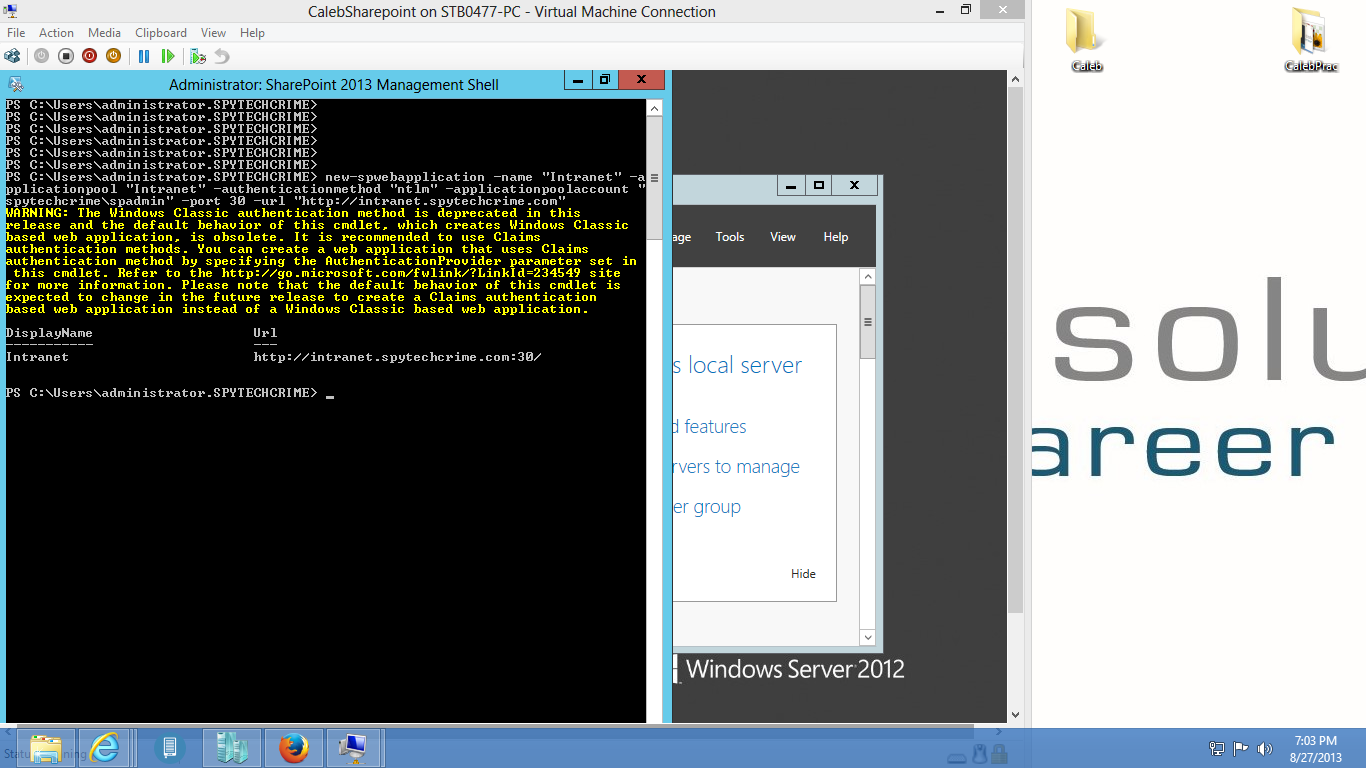Click the volume speaker tray icon
This screenshot has width=1366, height=768.
tap(1265, 748)
